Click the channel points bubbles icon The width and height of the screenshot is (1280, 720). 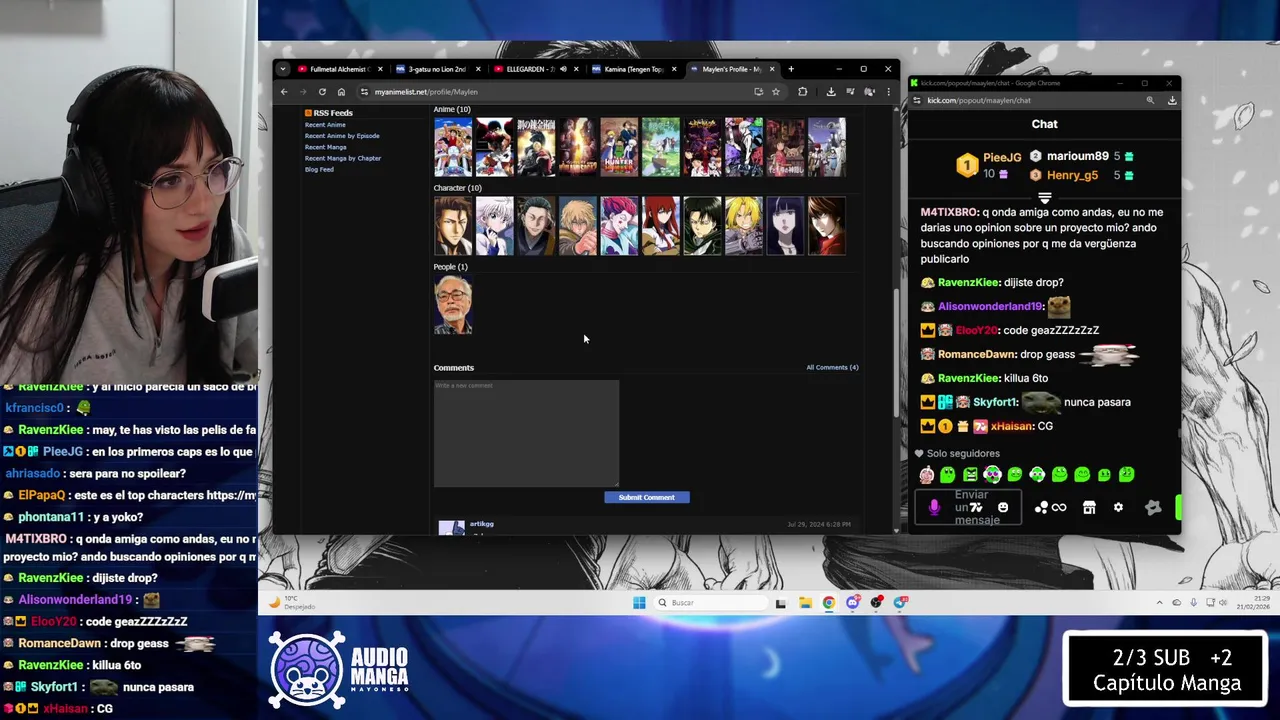[1040, 508]
